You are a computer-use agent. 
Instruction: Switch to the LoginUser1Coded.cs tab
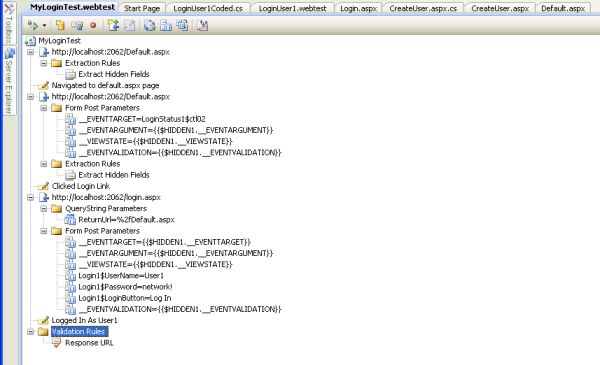208,8
